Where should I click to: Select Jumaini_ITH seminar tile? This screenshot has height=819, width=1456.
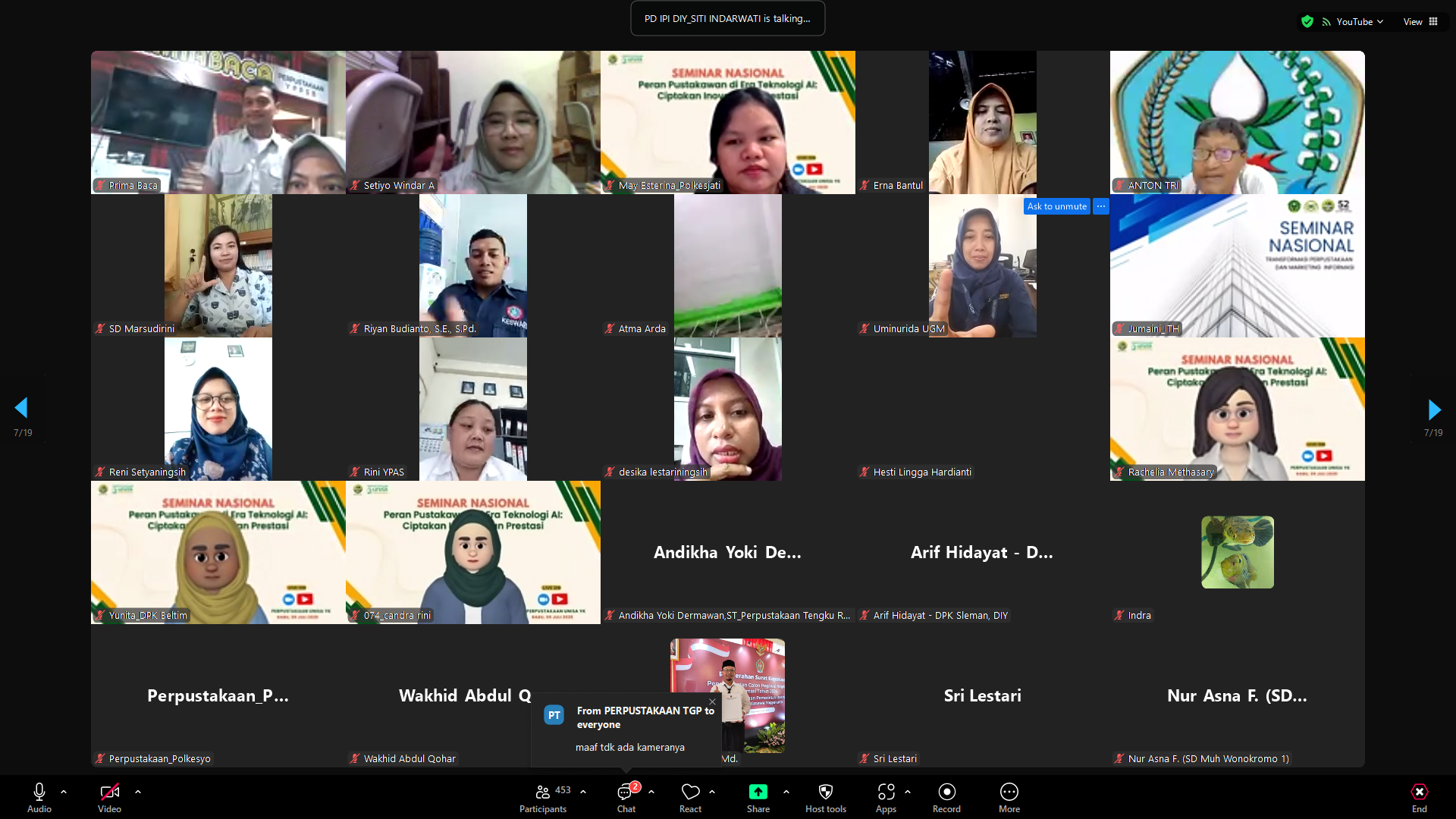(1238, 265)
